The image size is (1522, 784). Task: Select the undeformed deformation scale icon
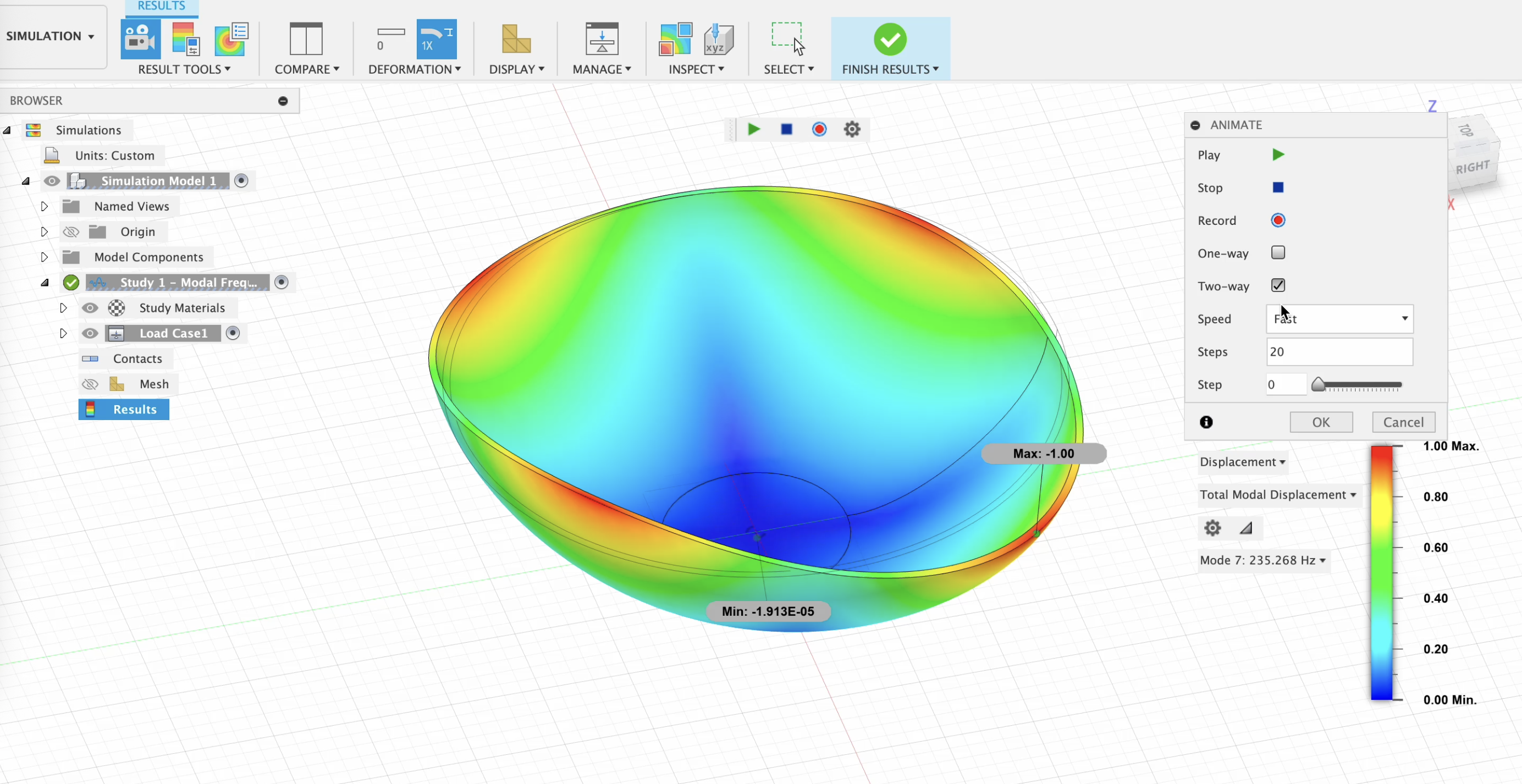coord(390,40)
